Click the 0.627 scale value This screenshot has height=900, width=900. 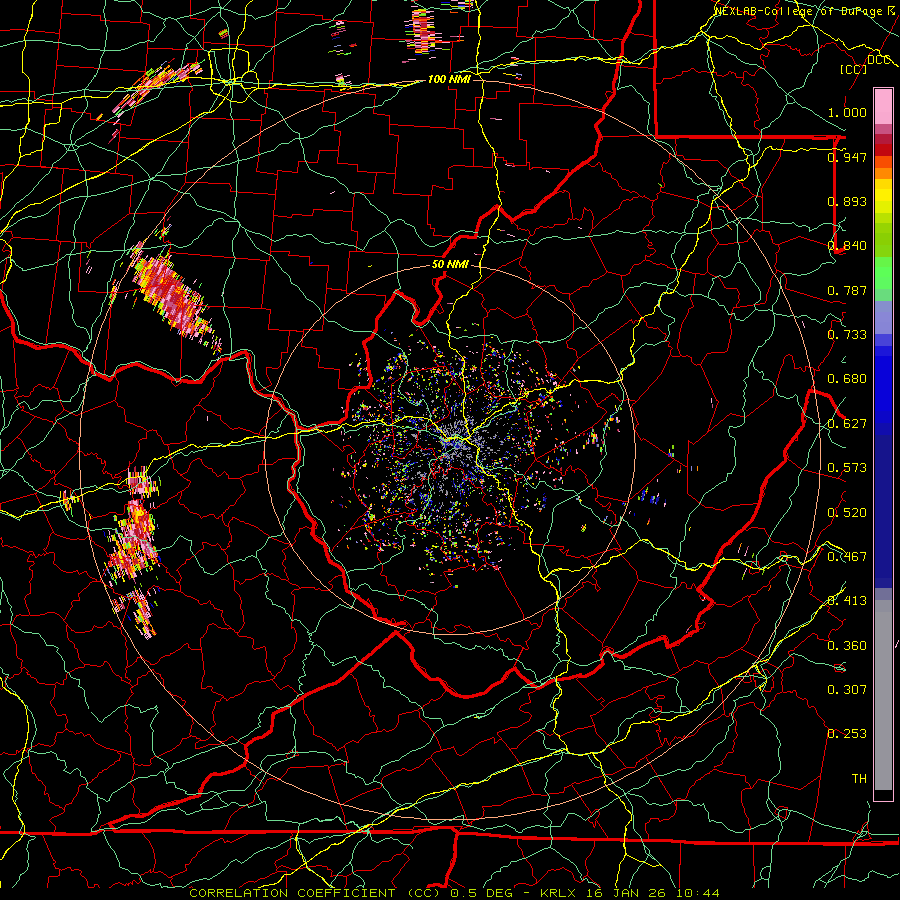(x=847, y=424)
